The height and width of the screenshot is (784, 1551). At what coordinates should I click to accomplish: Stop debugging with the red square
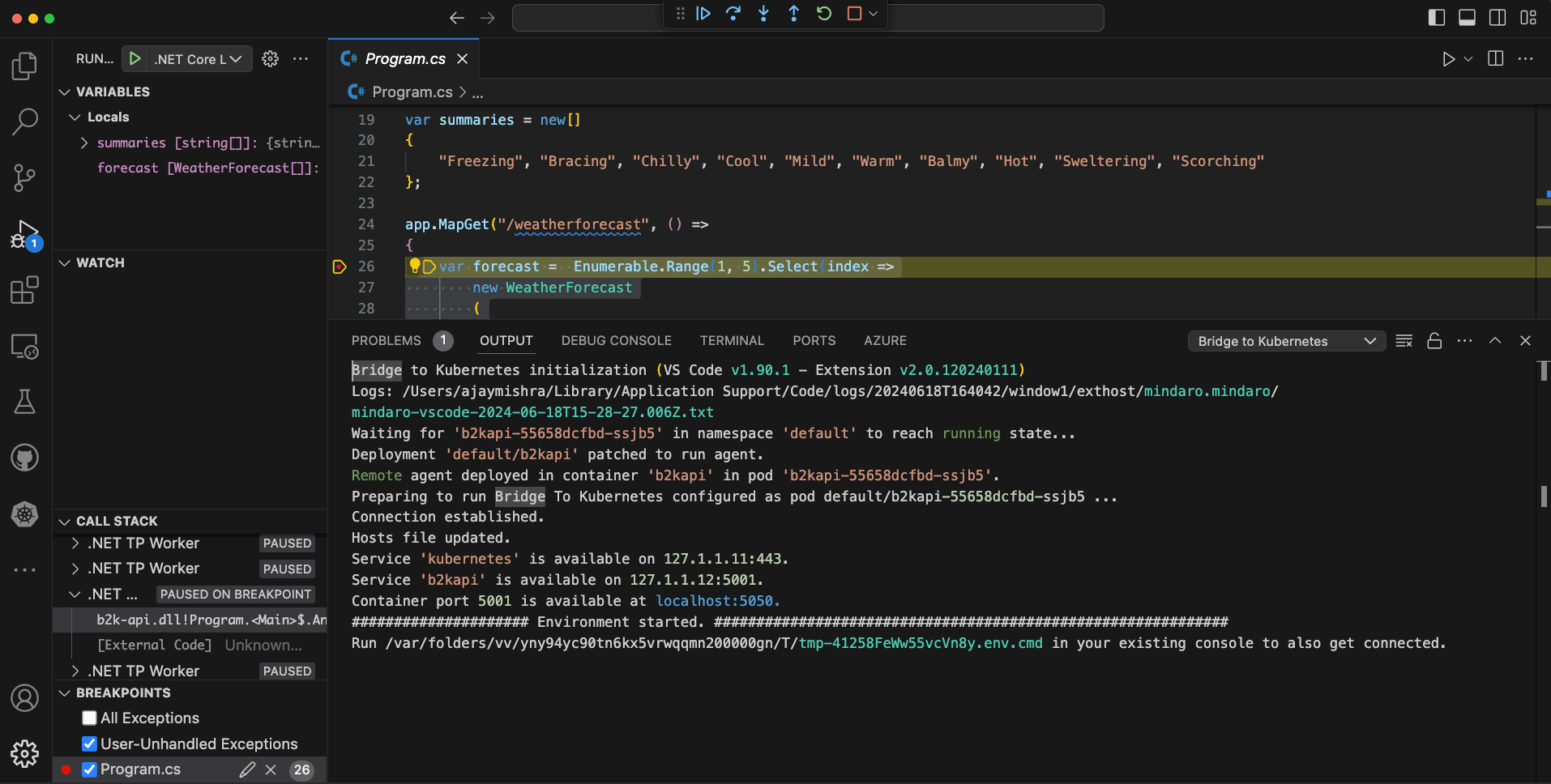coord(854,14)
